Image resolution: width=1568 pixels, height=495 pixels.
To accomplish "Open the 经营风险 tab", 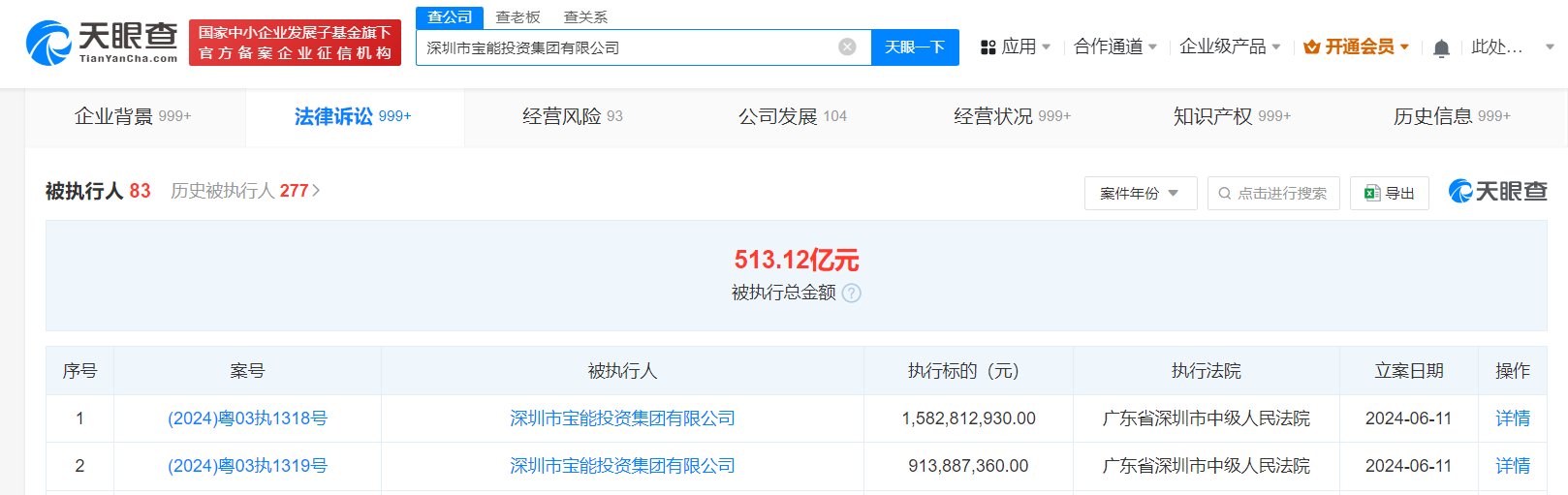I will click(573, 116).
